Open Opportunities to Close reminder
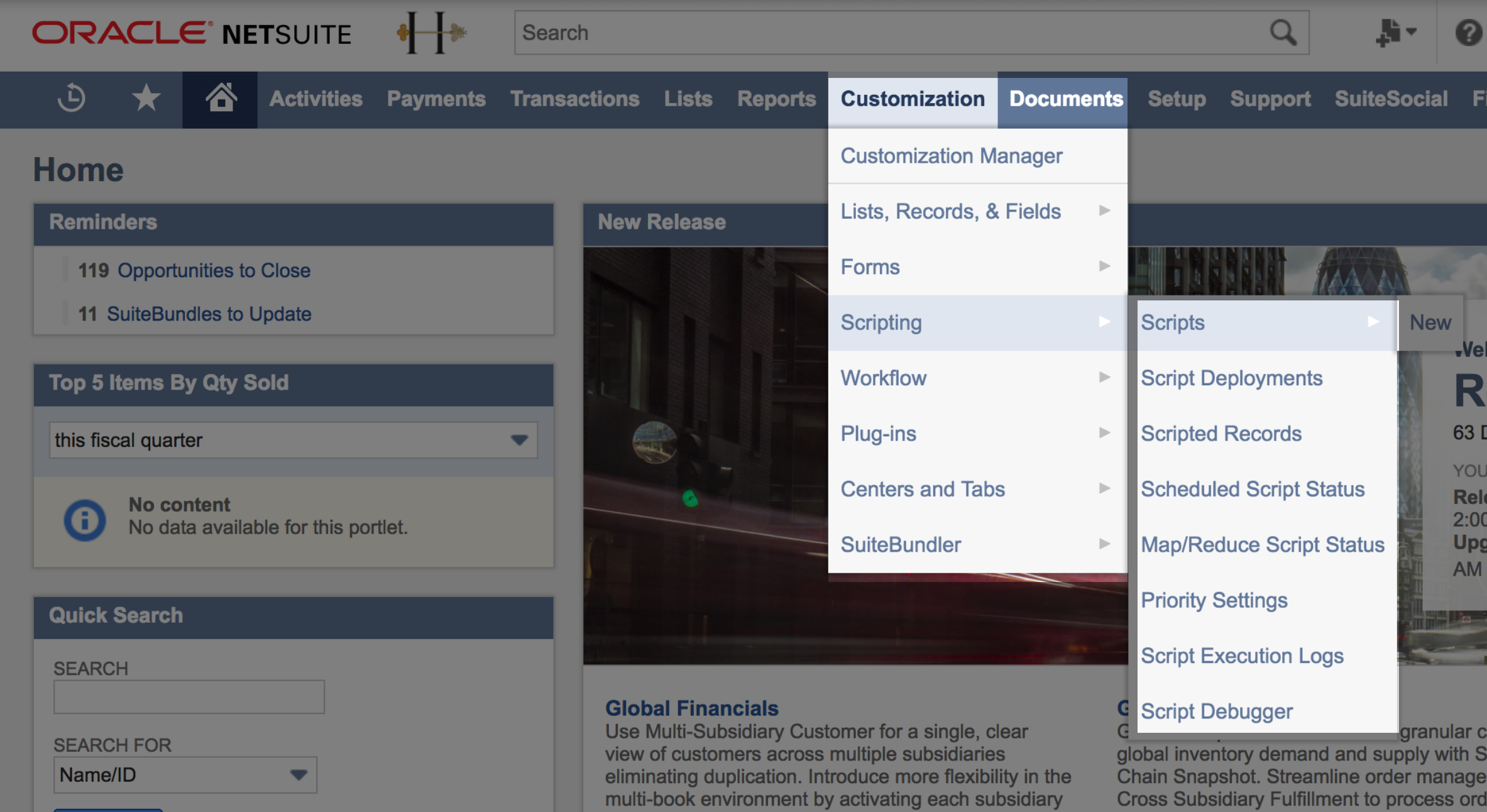The width and height of the screenshot is (1487, 812). tap(214, 270)
